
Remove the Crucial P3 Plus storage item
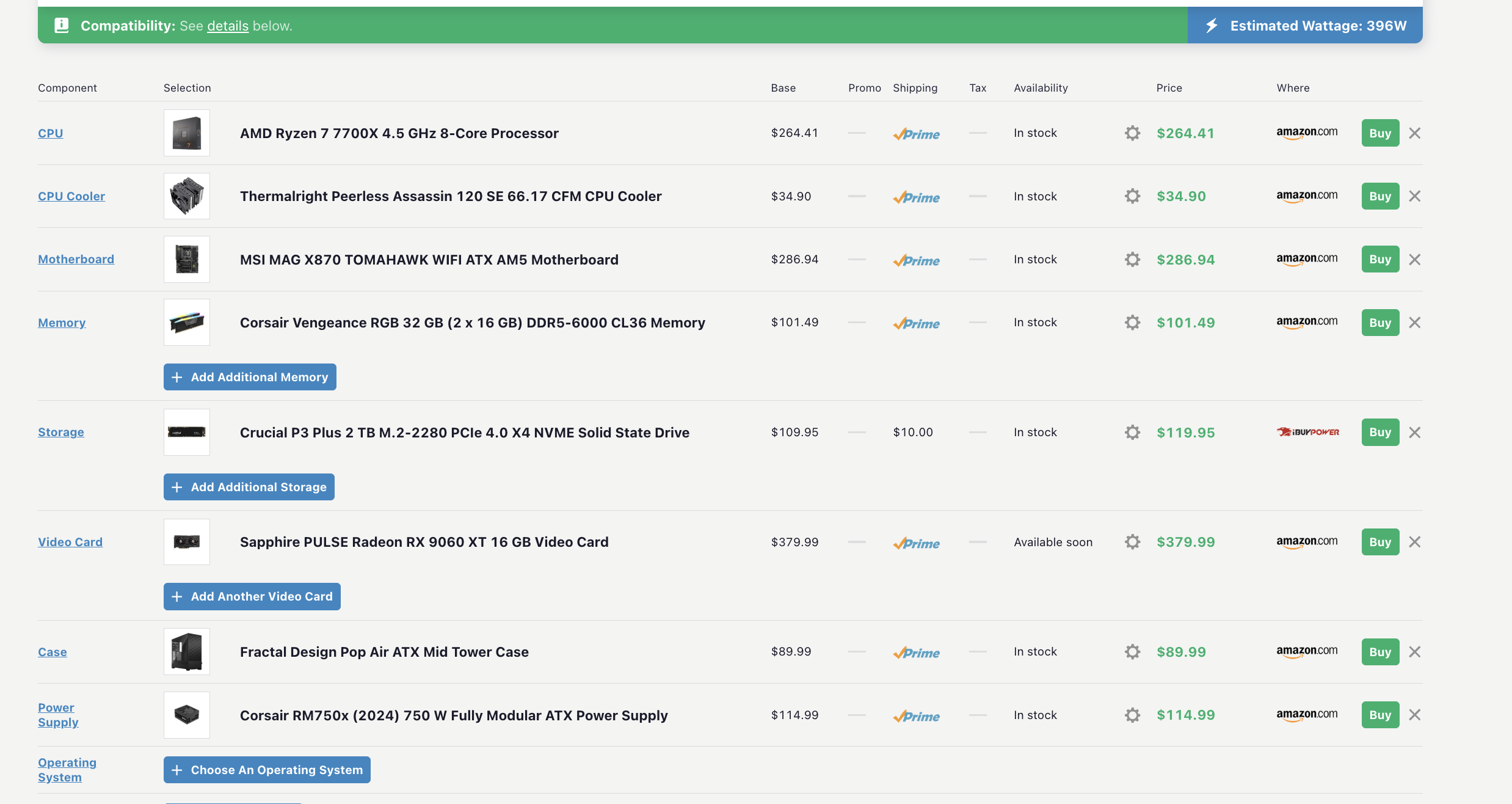pyautogui.click(x=1414, y=433)
